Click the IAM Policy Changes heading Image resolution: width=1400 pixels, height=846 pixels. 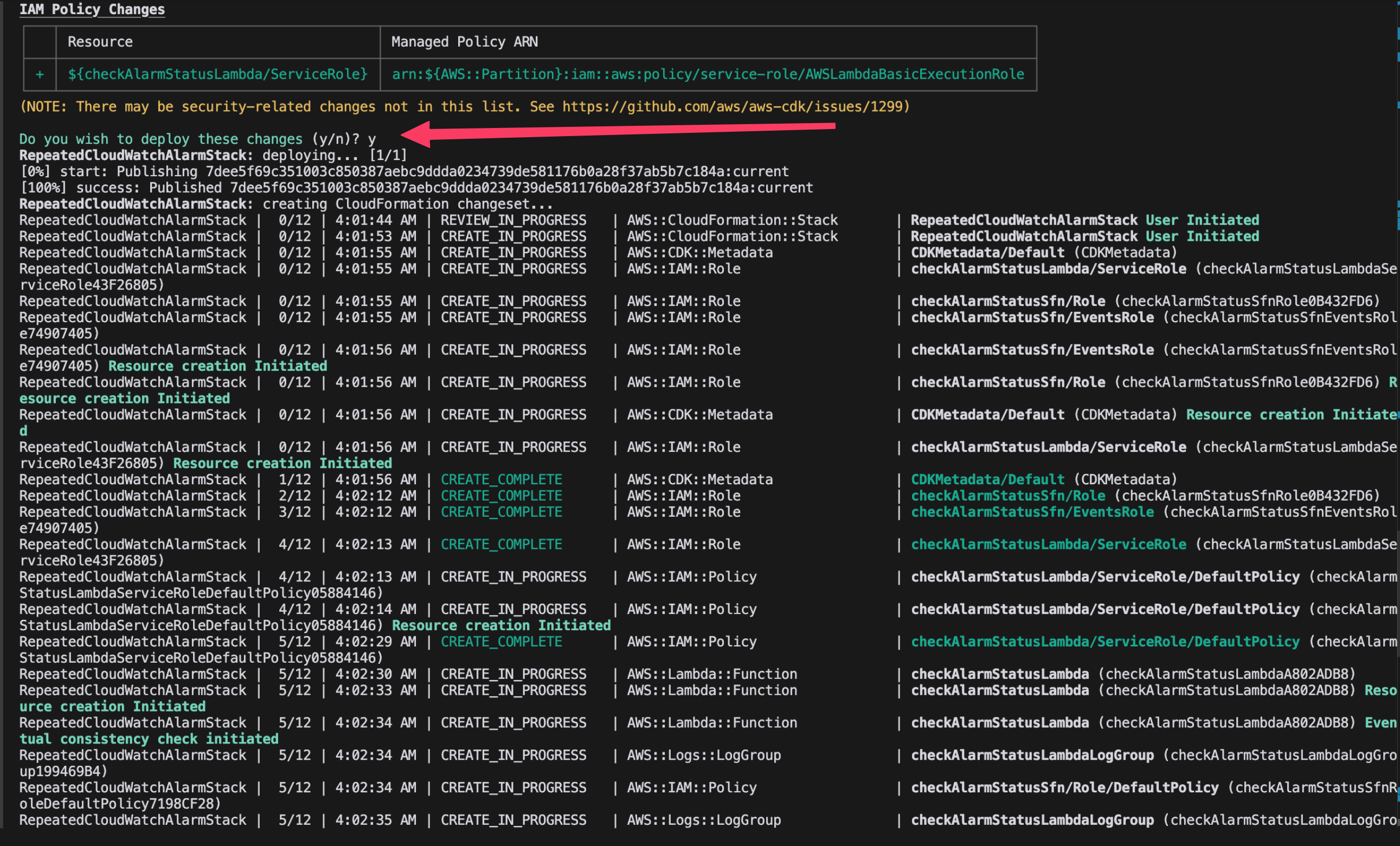click(x=91, y=9)
